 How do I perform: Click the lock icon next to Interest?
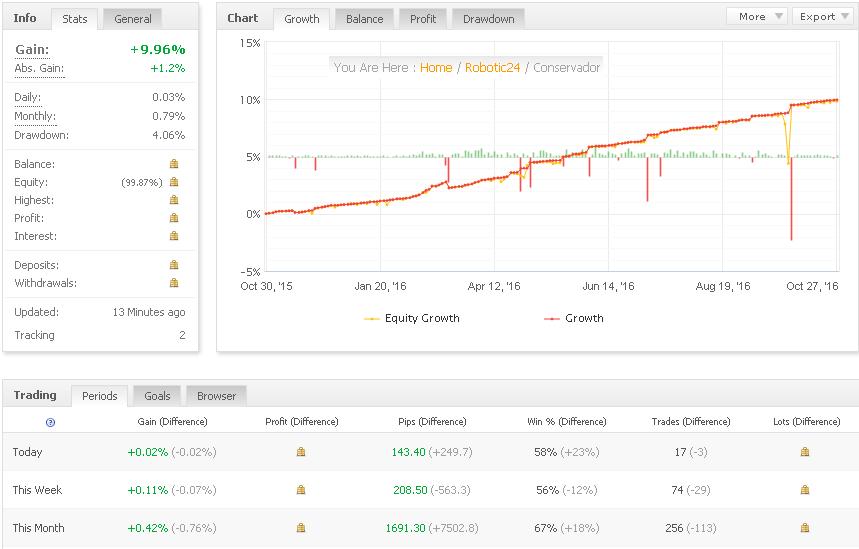coord(174,236)
